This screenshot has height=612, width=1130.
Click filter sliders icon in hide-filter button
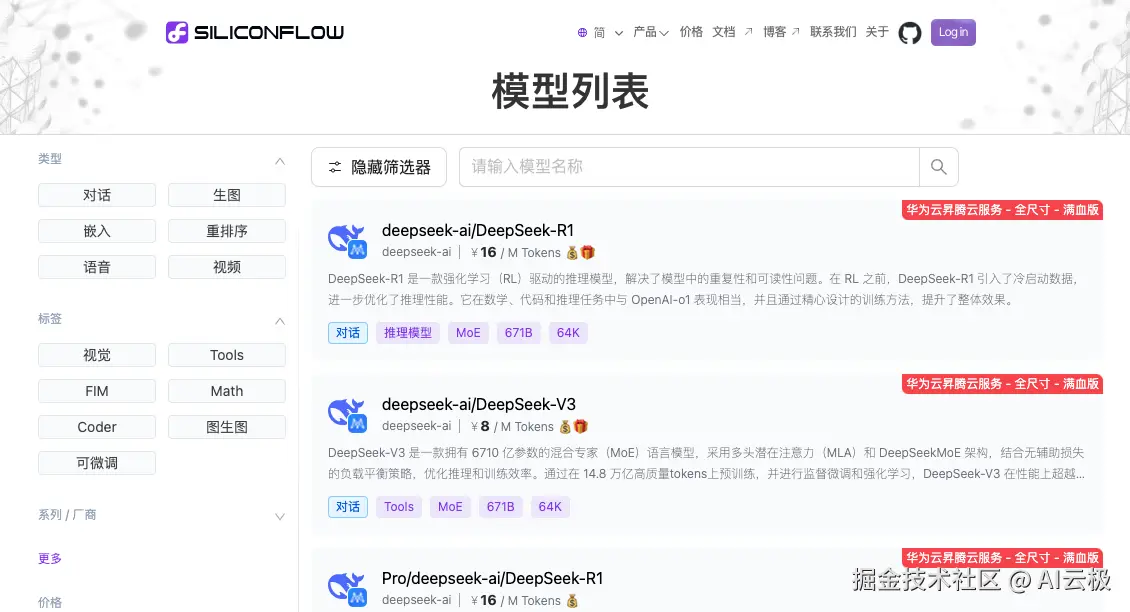click(335, 167)
